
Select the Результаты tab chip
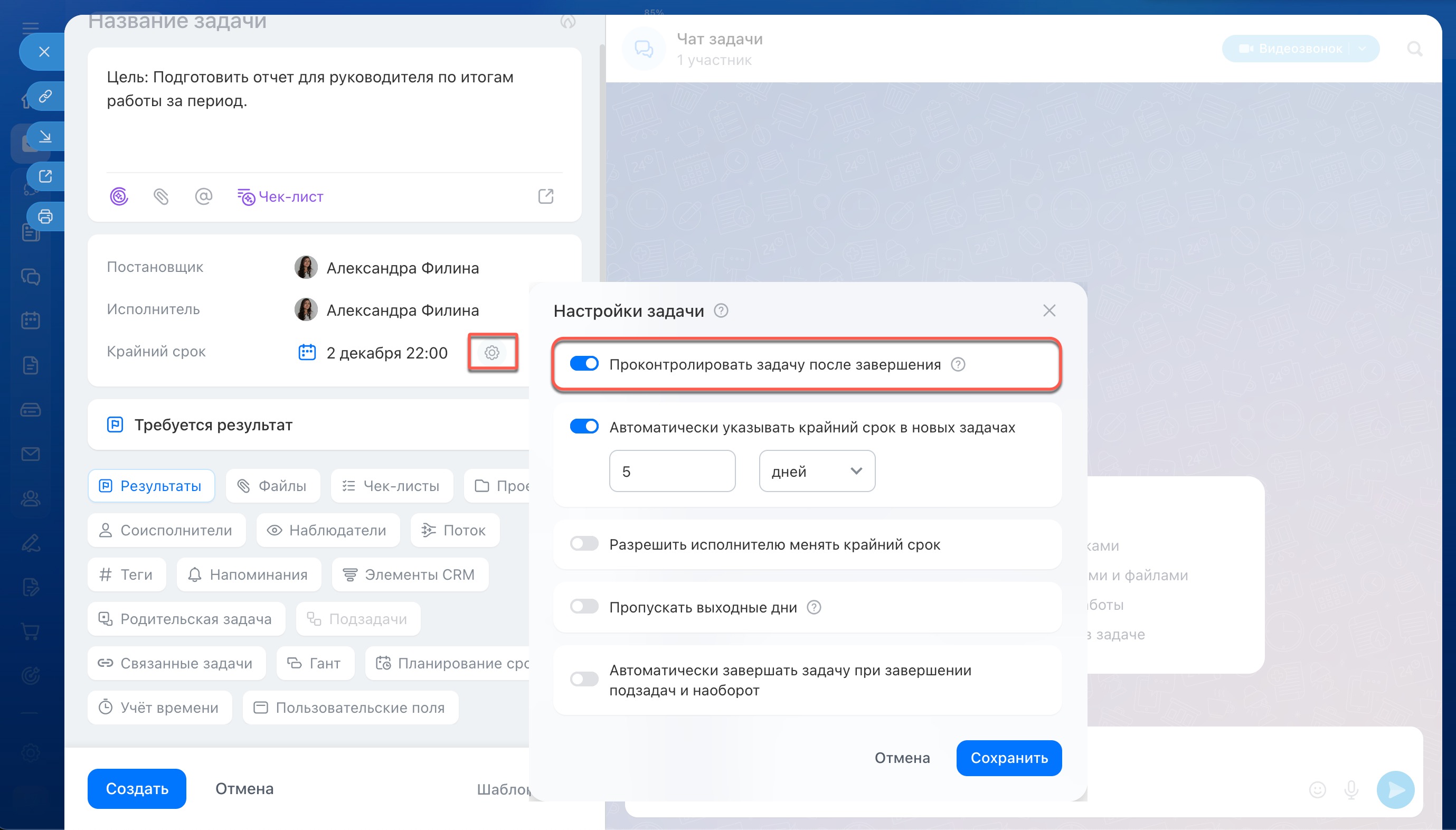pyautogui.click(x=151, y=486)
